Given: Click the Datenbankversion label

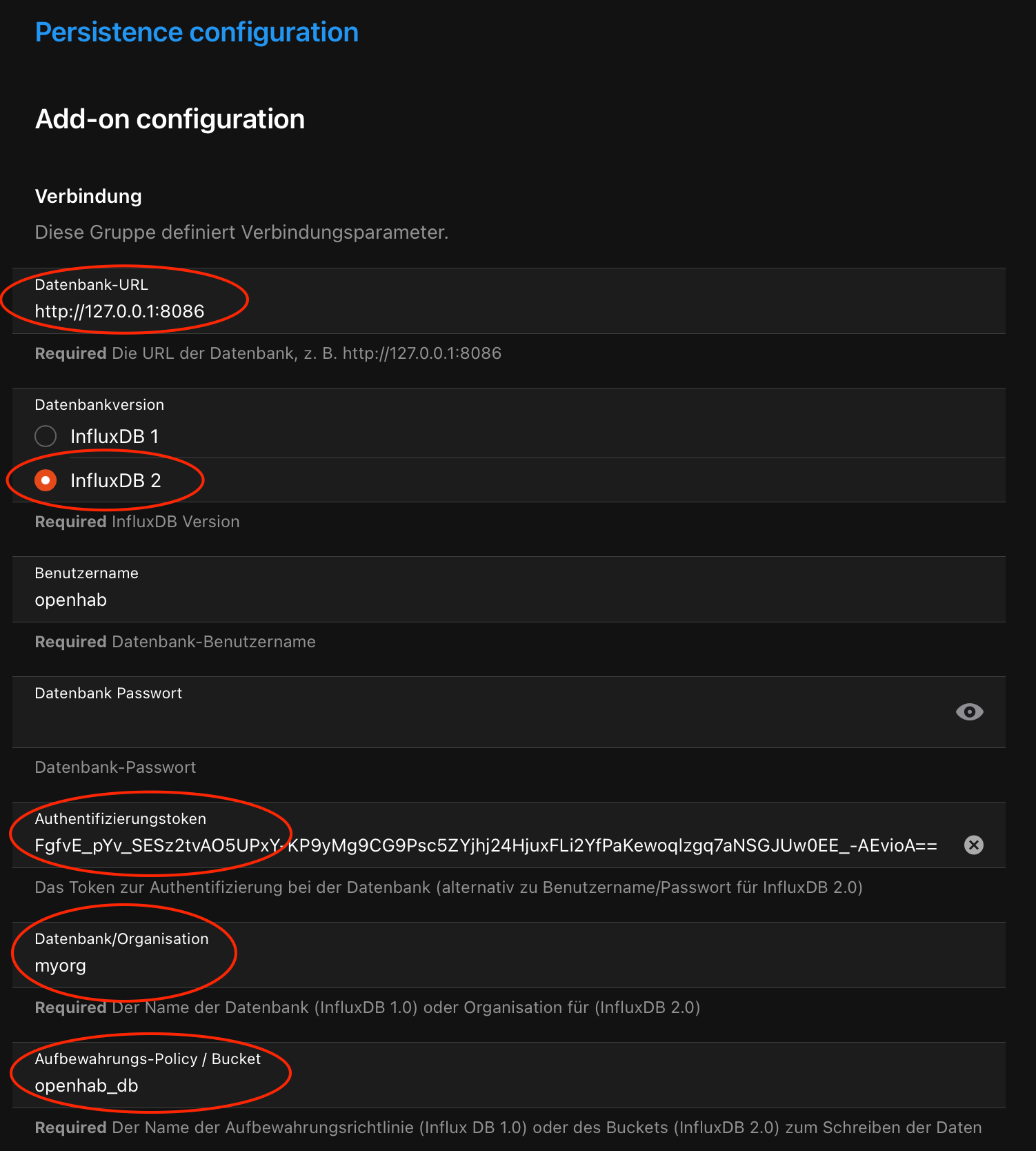Looking at the screenshot, I should [99, 405].
